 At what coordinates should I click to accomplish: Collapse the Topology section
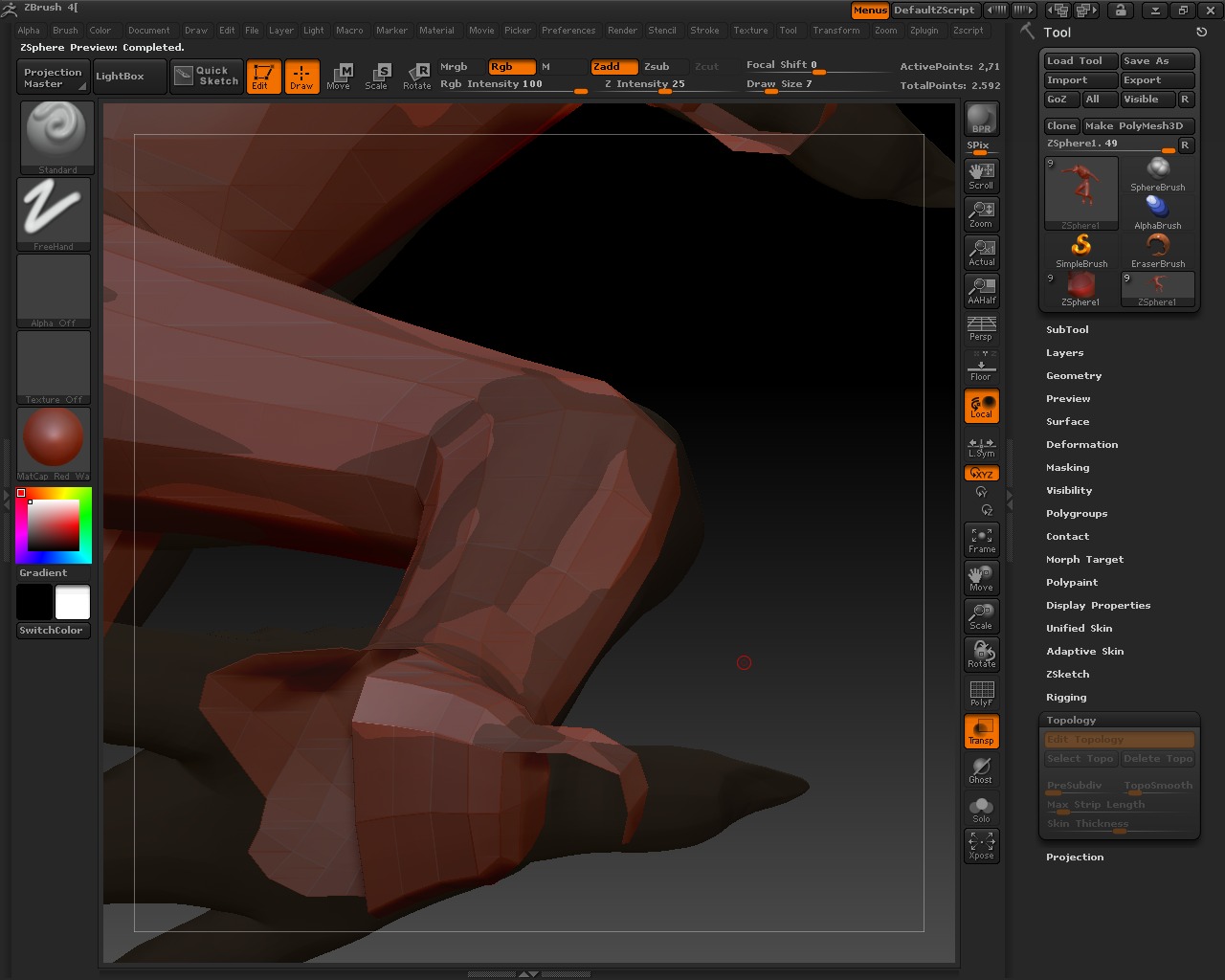(x=1071, y=721)
